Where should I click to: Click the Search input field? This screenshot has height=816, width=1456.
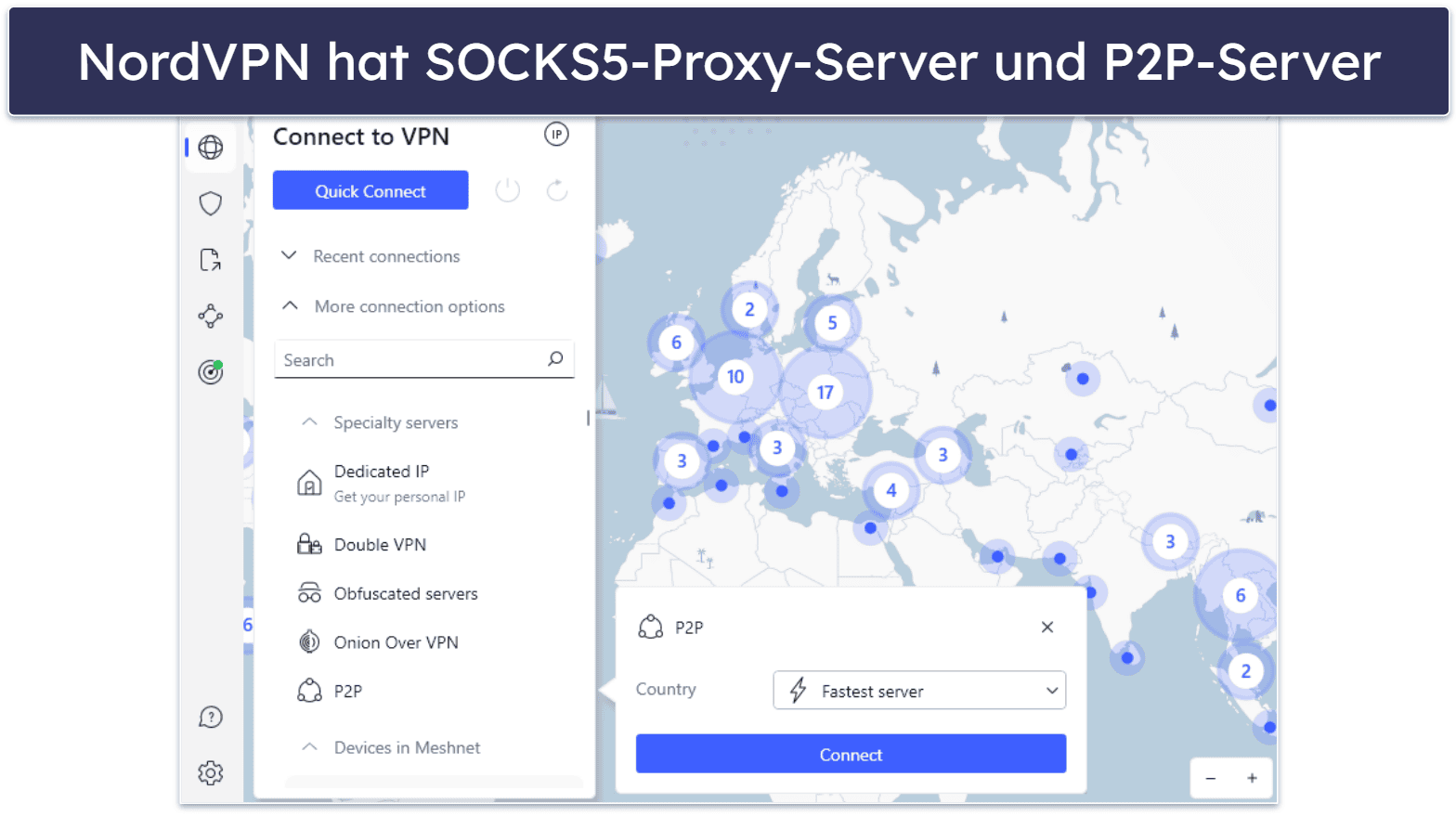[424, 359]
